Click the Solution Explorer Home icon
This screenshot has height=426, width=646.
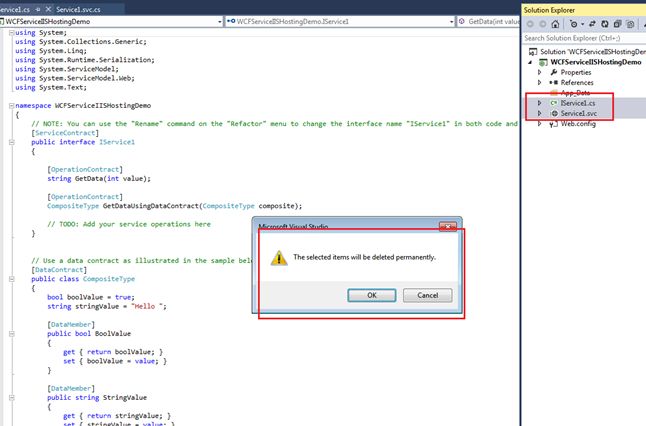(x=555, y=24)
